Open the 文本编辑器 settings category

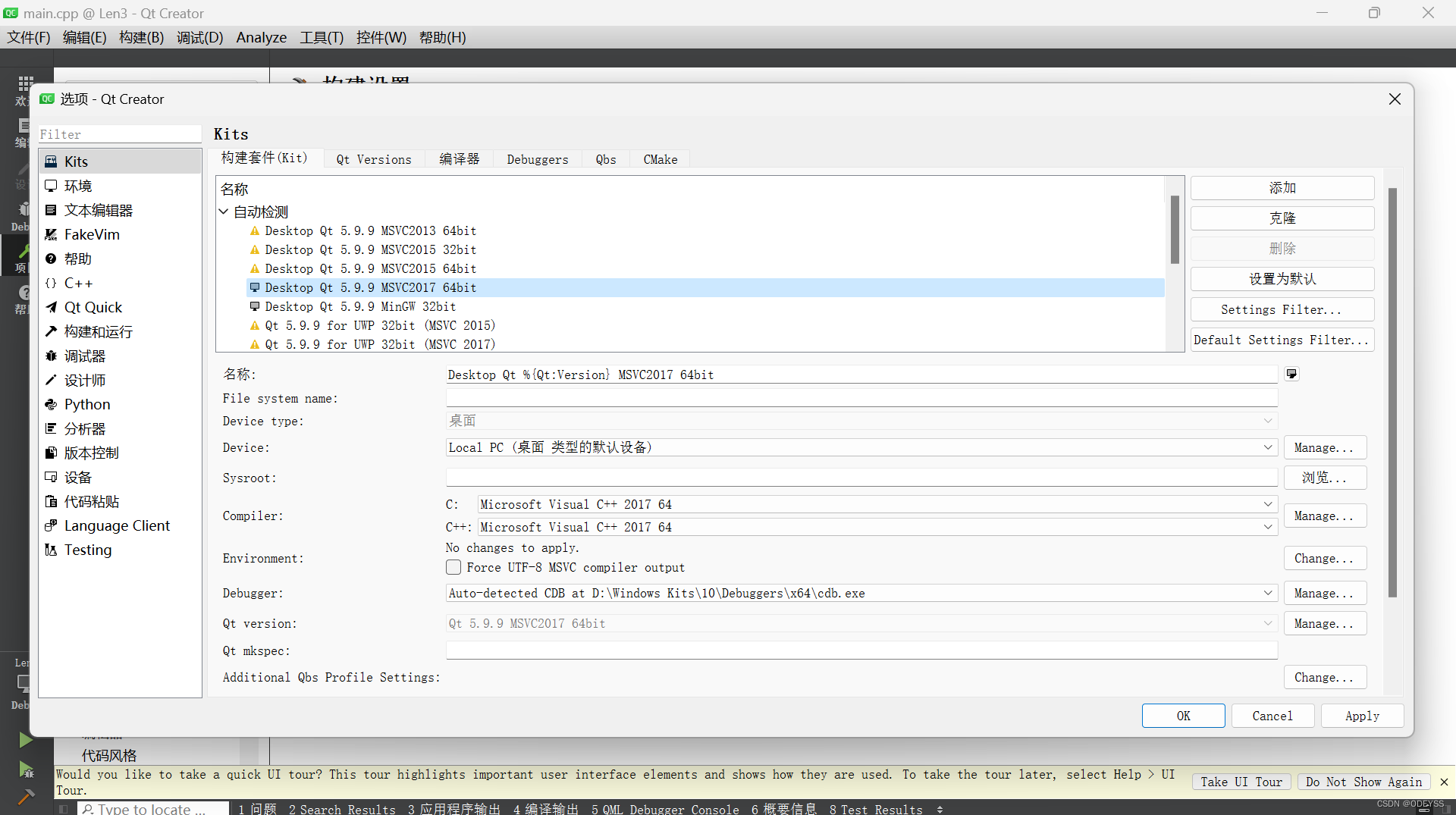(x=120, y=210)
